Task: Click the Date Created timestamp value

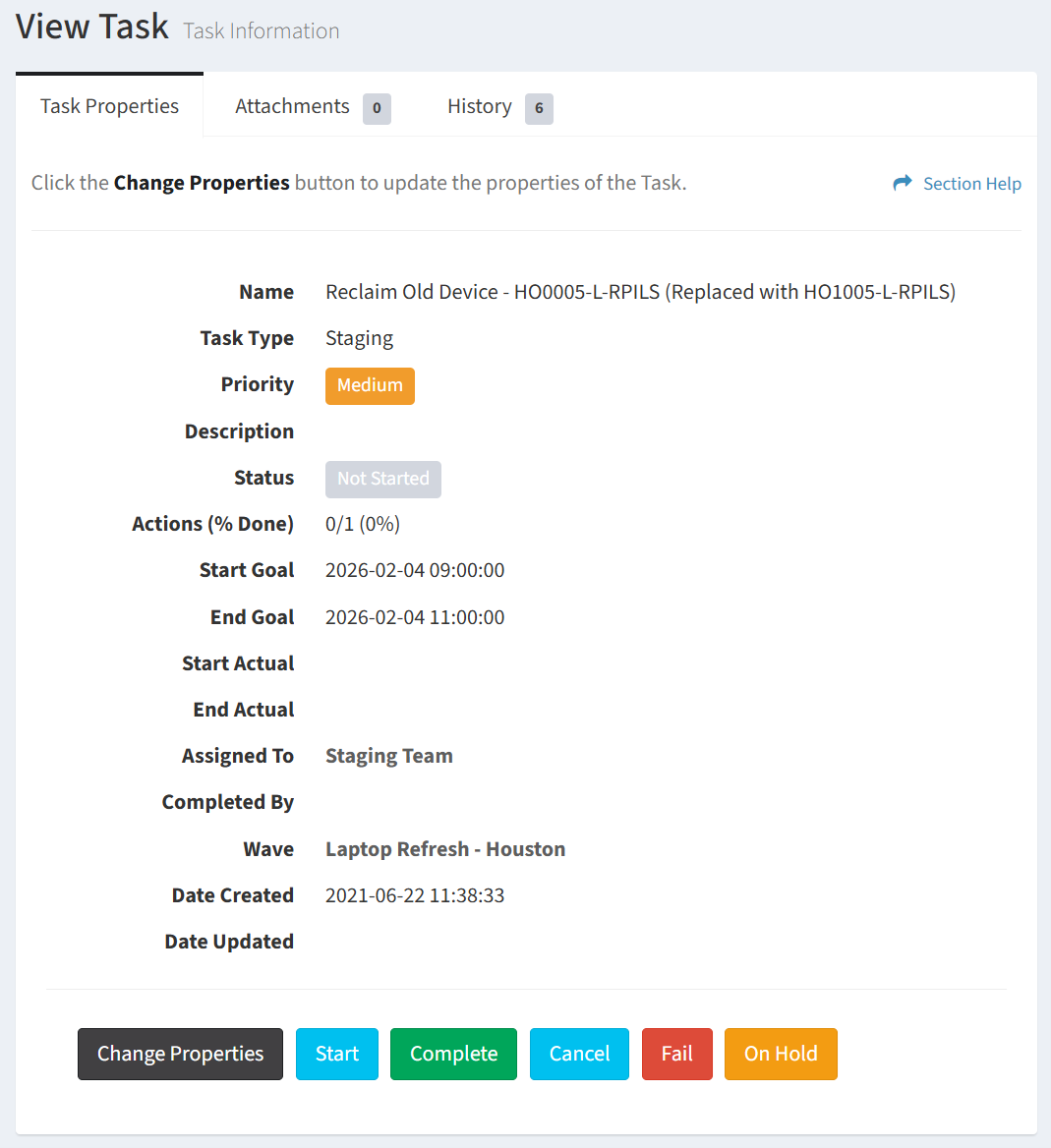Action: (415, 895)
